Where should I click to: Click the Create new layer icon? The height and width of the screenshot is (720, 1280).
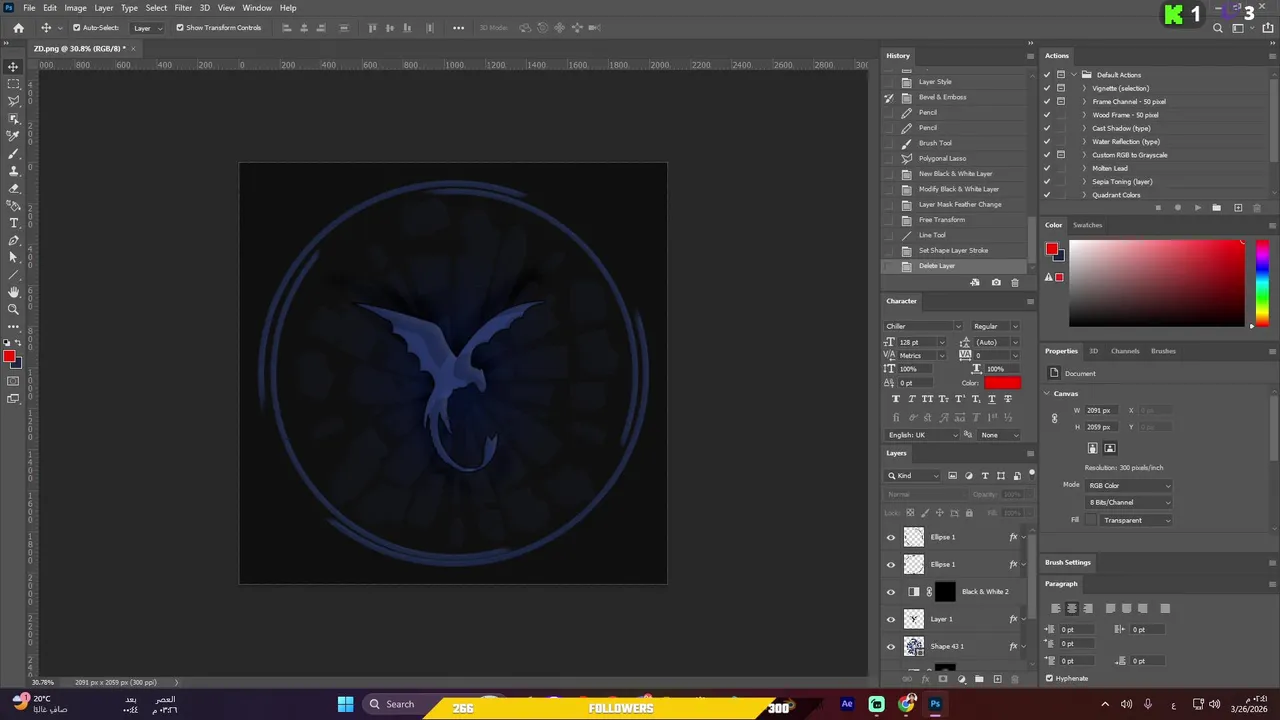[x=997, y=679]
